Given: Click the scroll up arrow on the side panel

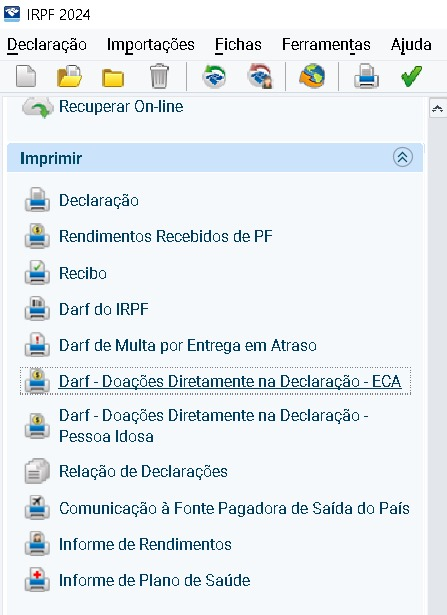Looking at the screenshot, I should (x=438, y=109).
